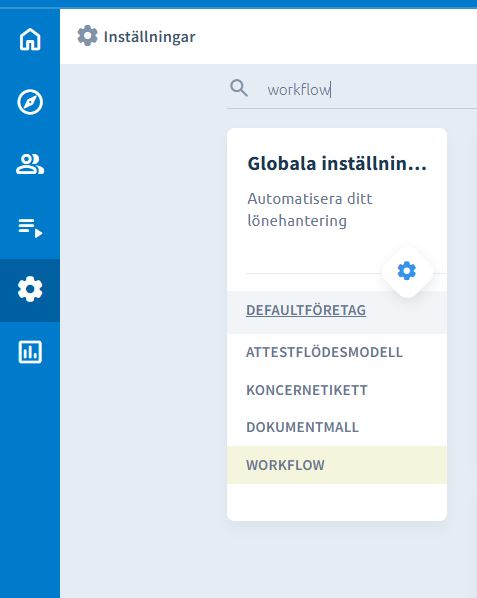Go to the Home icon in sidebar
Image resolution: width=477 pixels, height=598 pixels.
(x=30, y=39)
